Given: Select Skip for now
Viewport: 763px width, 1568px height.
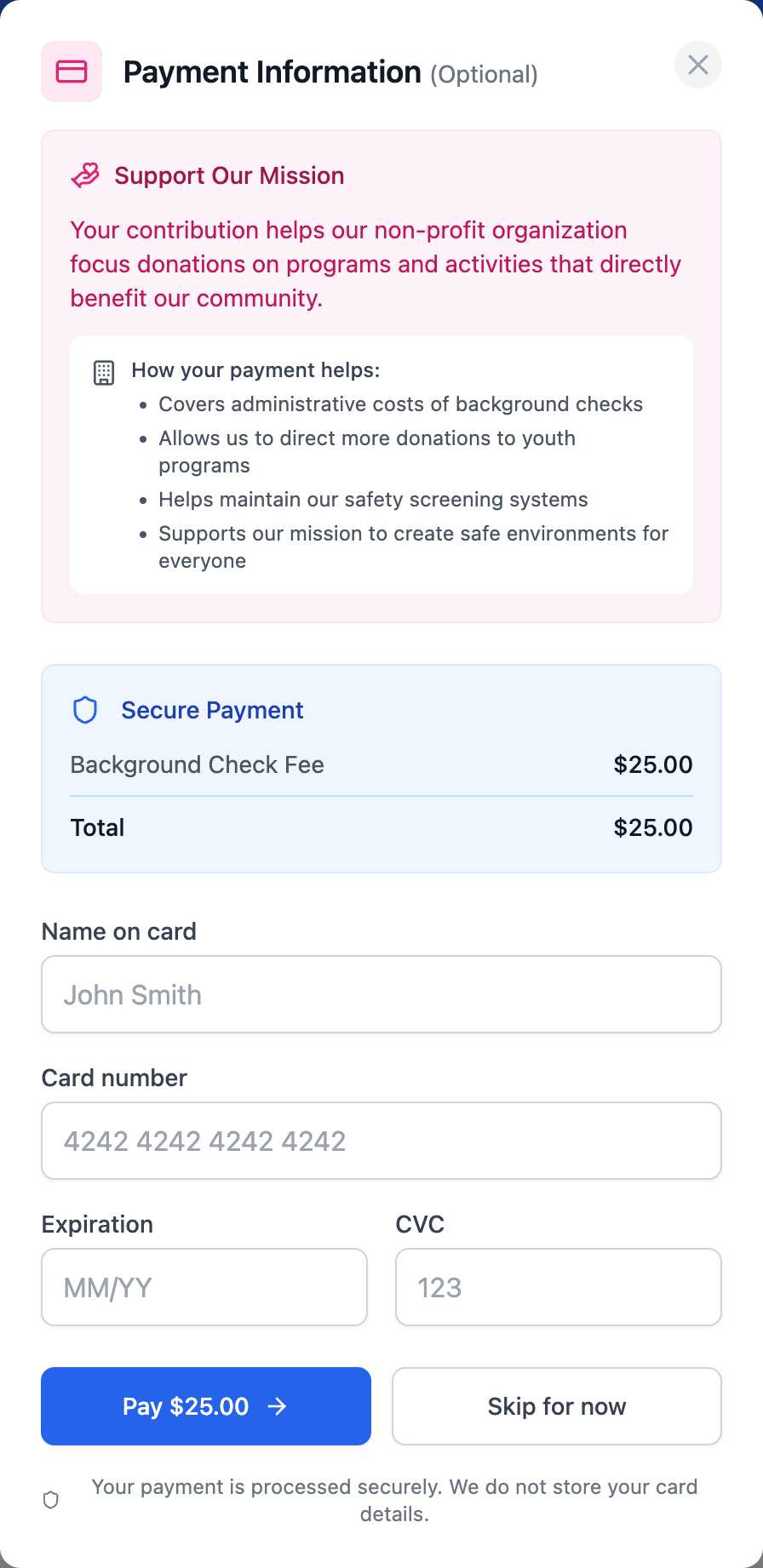Looking at the screenshot, I should (x=556, y=1406).
